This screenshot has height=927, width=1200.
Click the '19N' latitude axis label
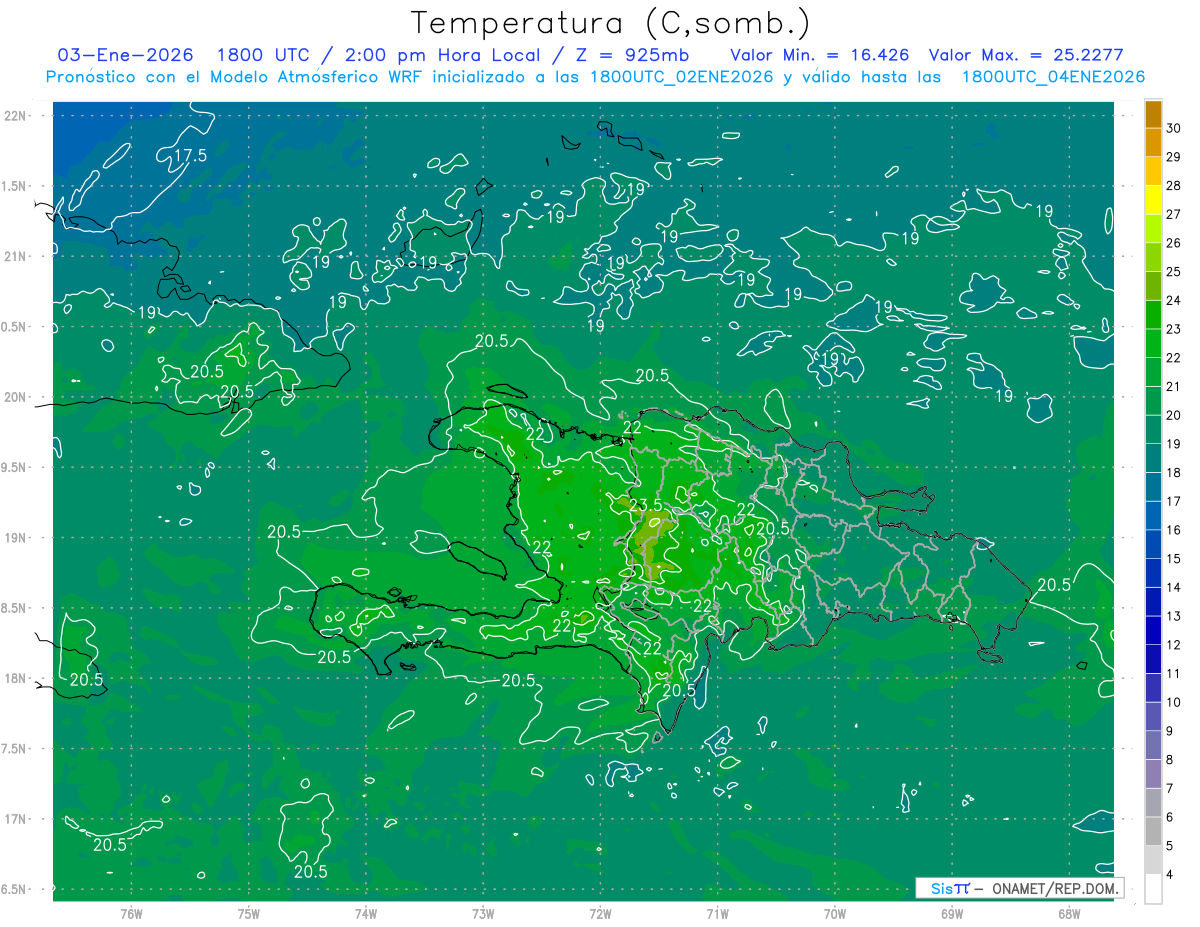coord(16,538)
